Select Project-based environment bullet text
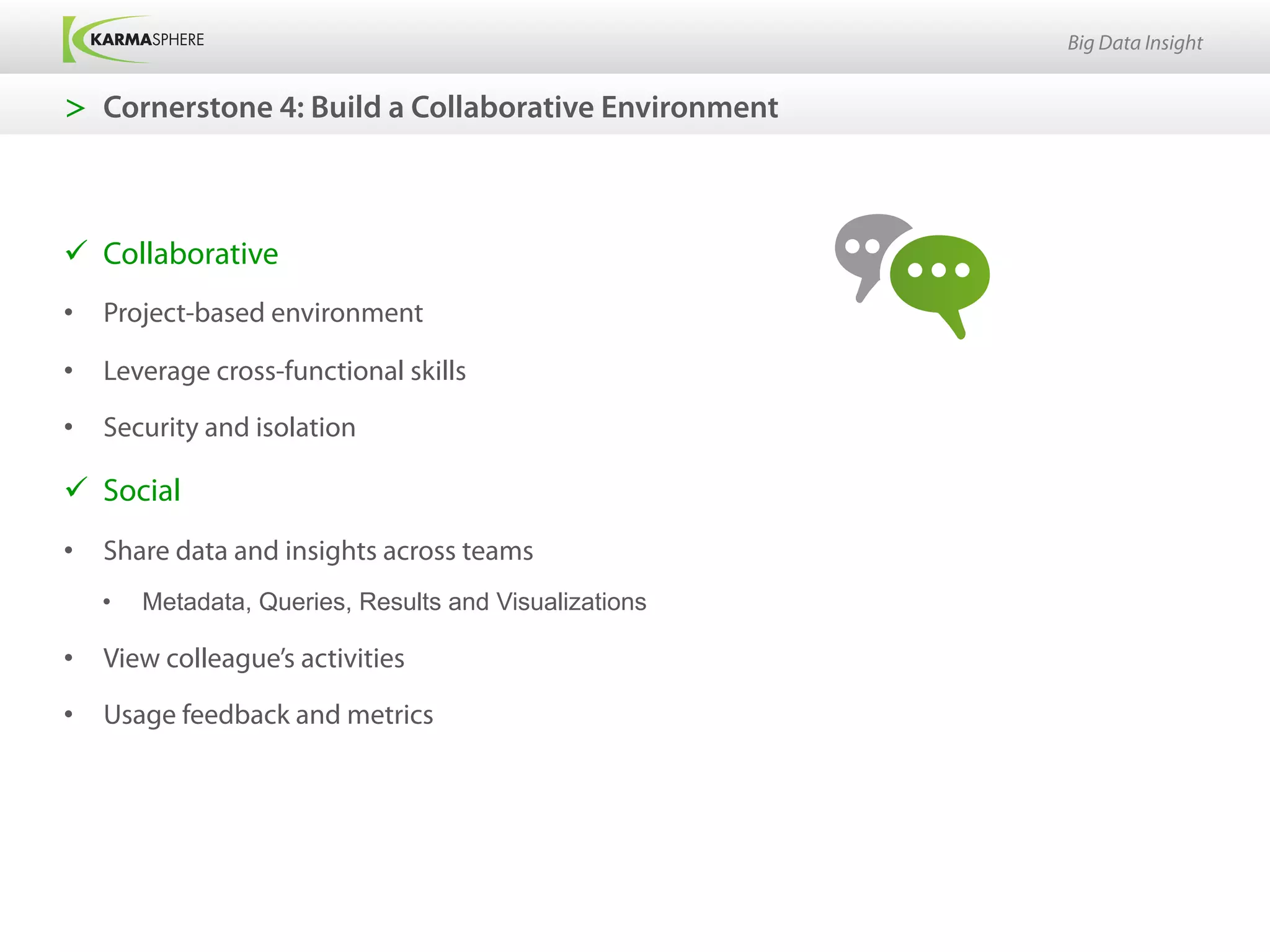 pos(263,313)
